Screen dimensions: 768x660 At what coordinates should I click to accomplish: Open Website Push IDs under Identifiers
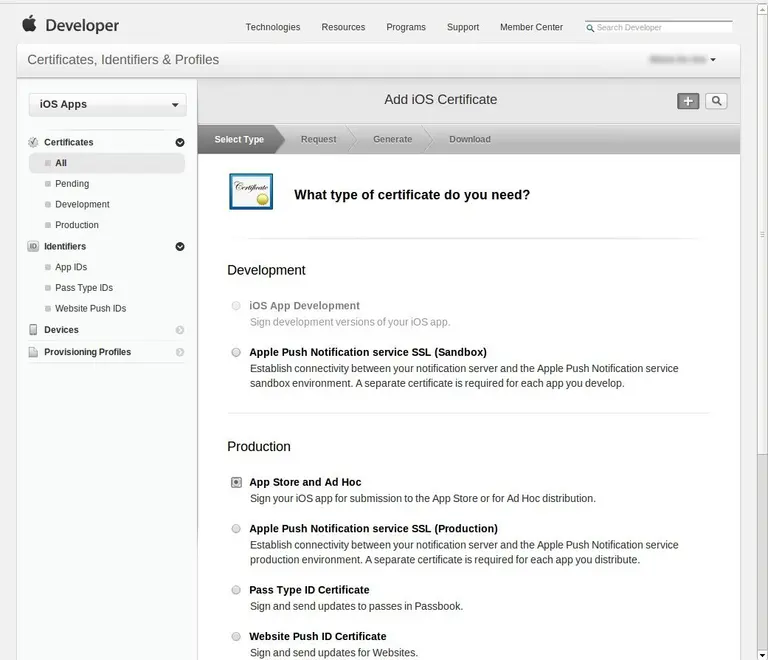tap(91, 308)
